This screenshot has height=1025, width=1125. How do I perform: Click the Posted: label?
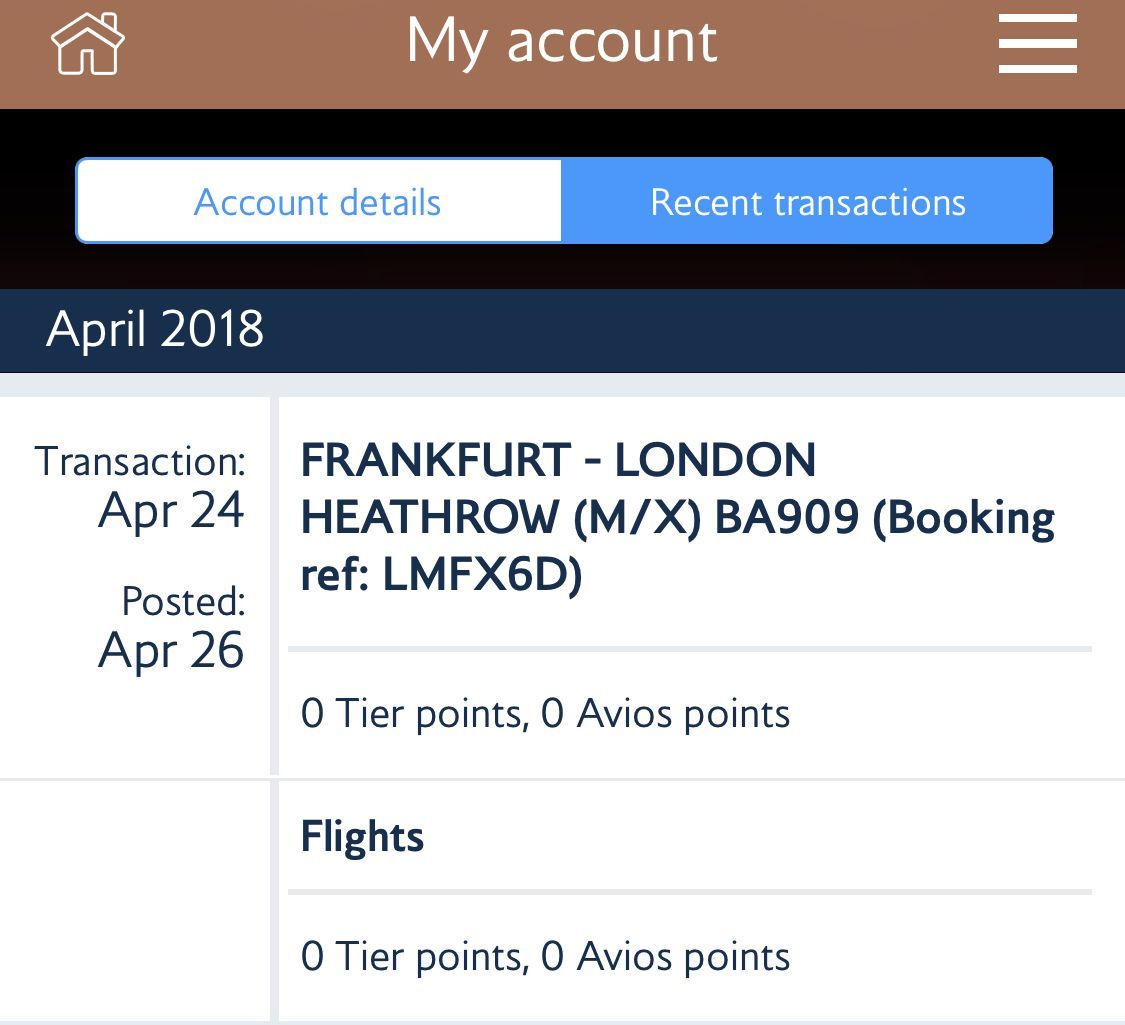(x=184, y=601)
